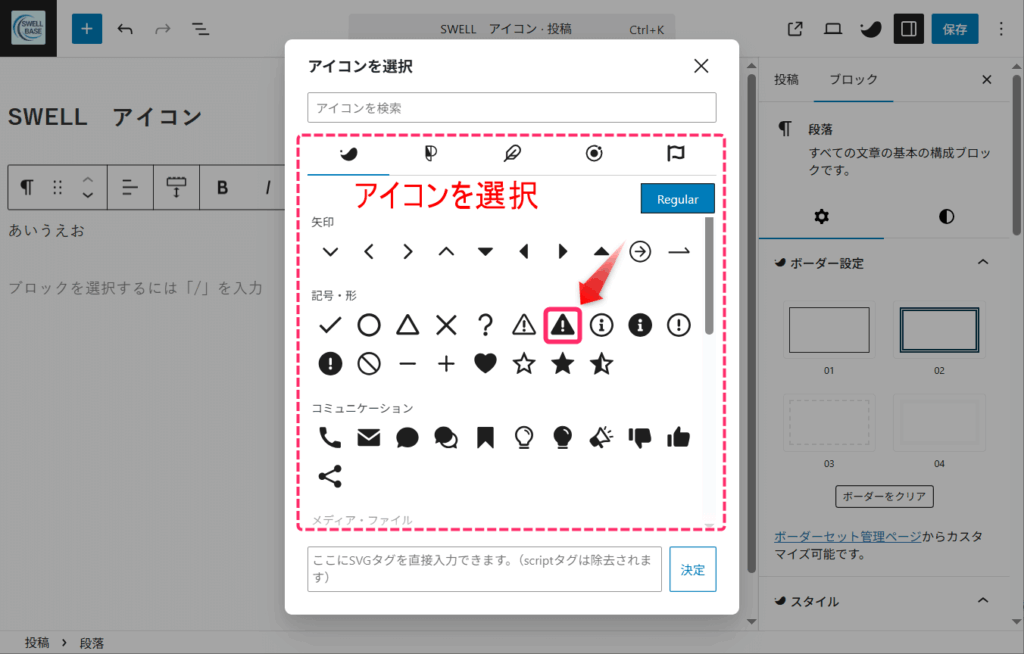Select the filled warning triangle icon
This screenshot has width=1024, height=654.
coord(562,325)
